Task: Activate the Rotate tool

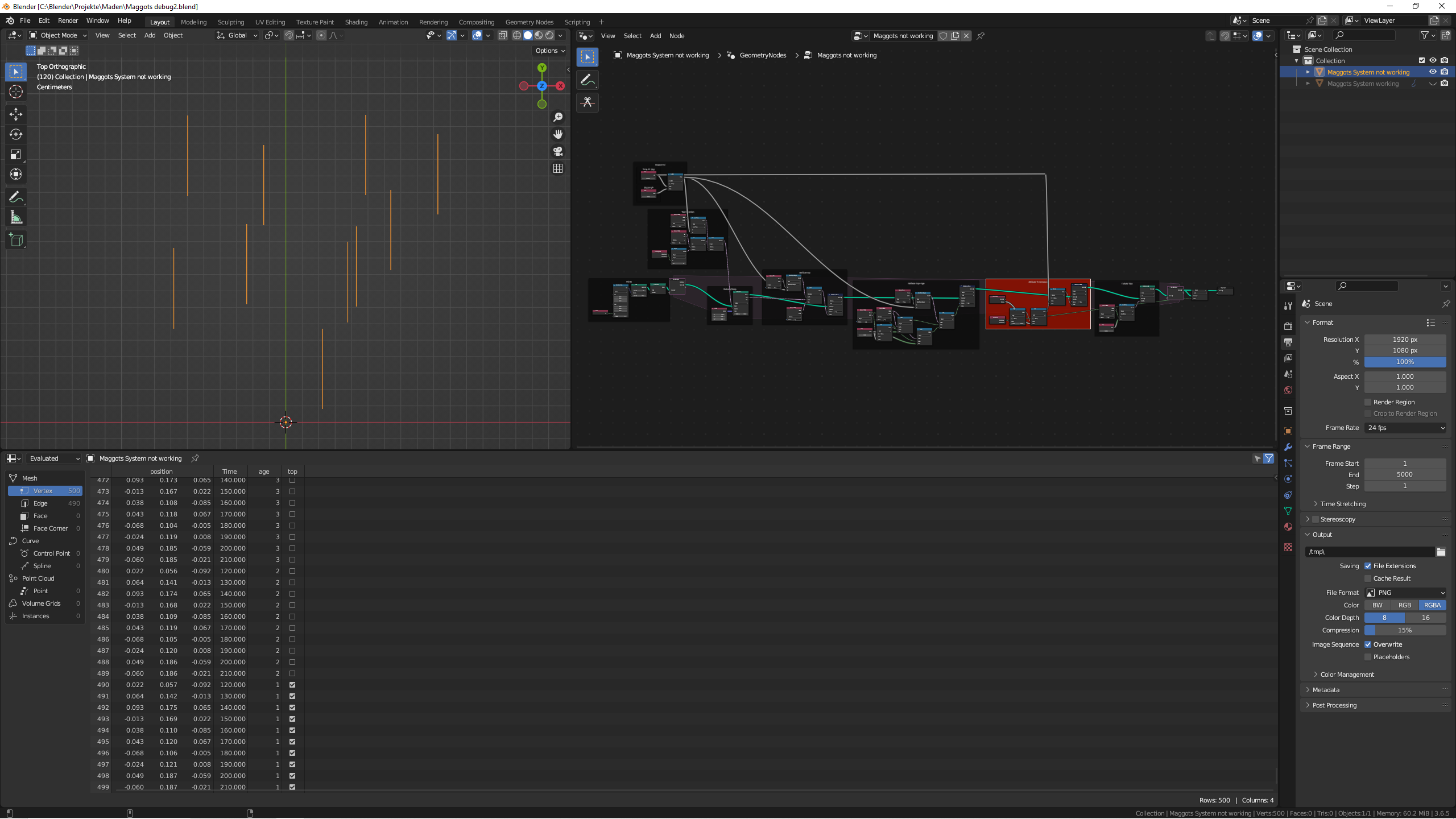Action: [x=16, y=134]
